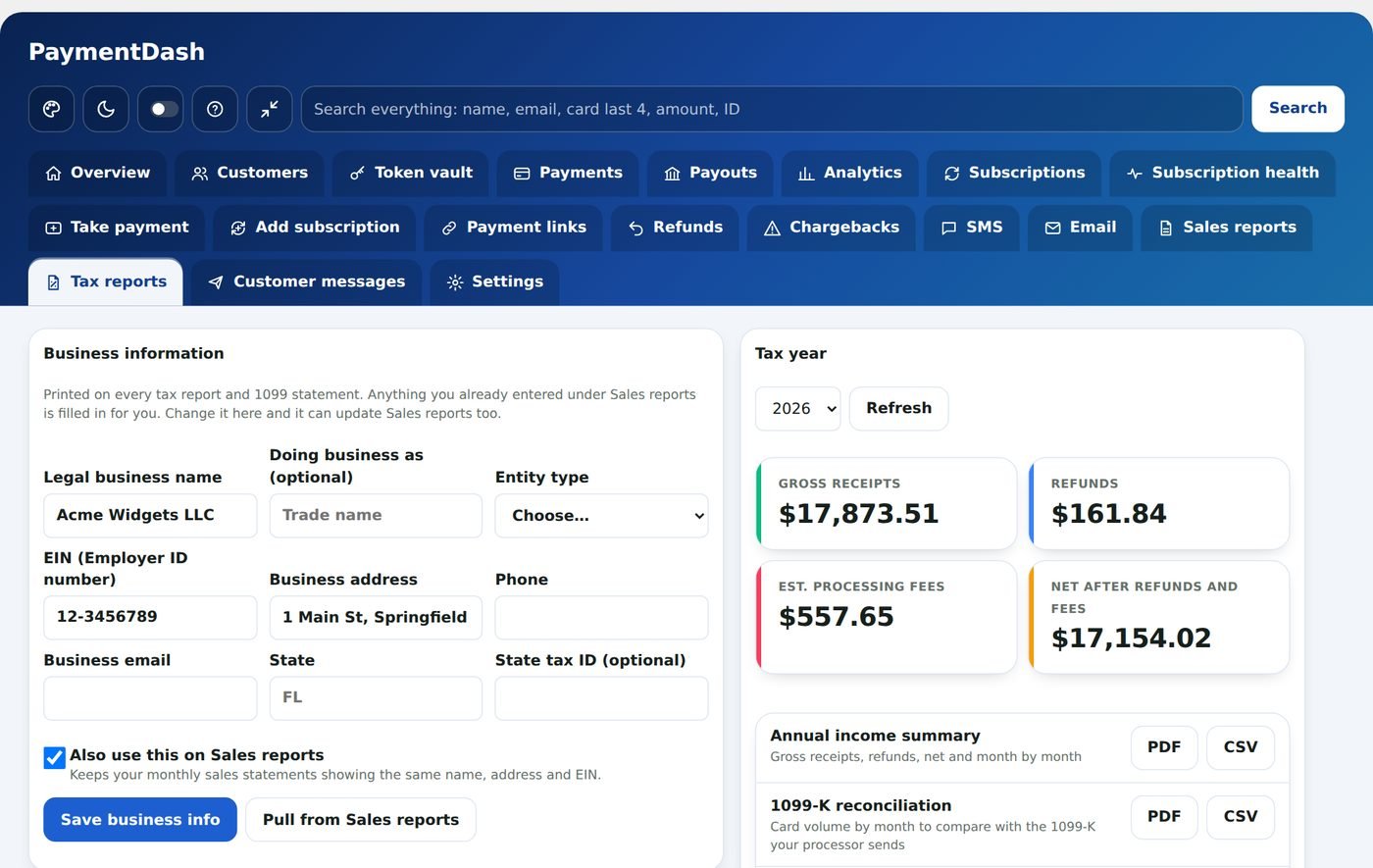1373x868 pixels.
Task: Click Pull from Sales reports
Action: [x=361, y=820]
